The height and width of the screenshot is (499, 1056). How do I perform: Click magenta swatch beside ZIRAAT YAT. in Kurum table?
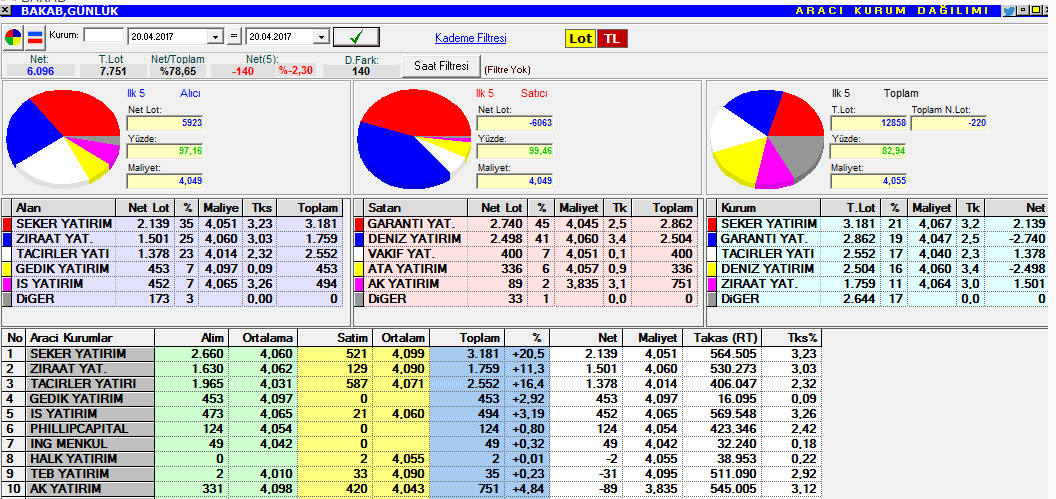point(713,284)
